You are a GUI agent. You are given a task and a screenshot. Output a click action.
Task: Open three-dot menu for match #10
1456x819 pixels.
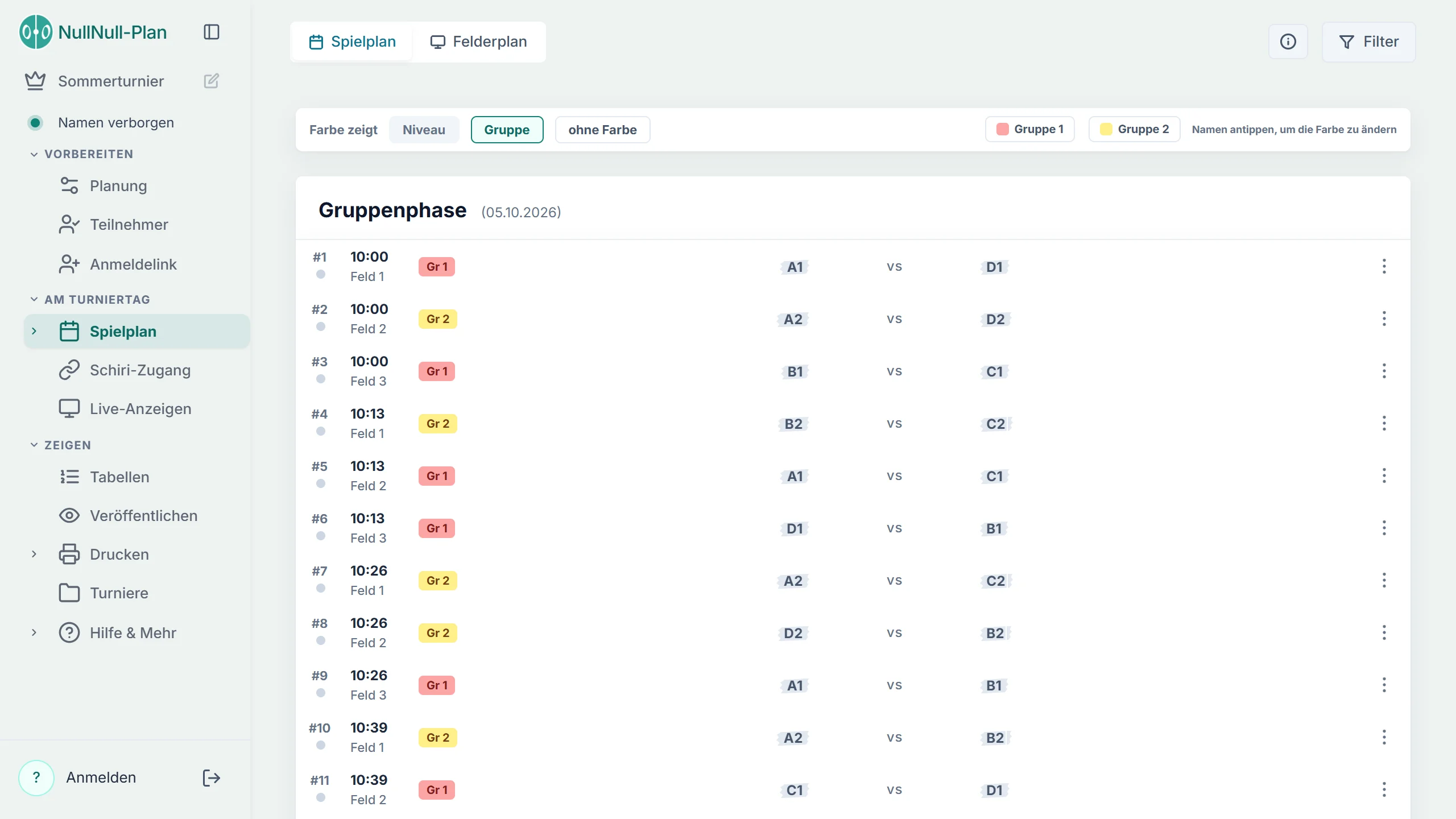1384,737
